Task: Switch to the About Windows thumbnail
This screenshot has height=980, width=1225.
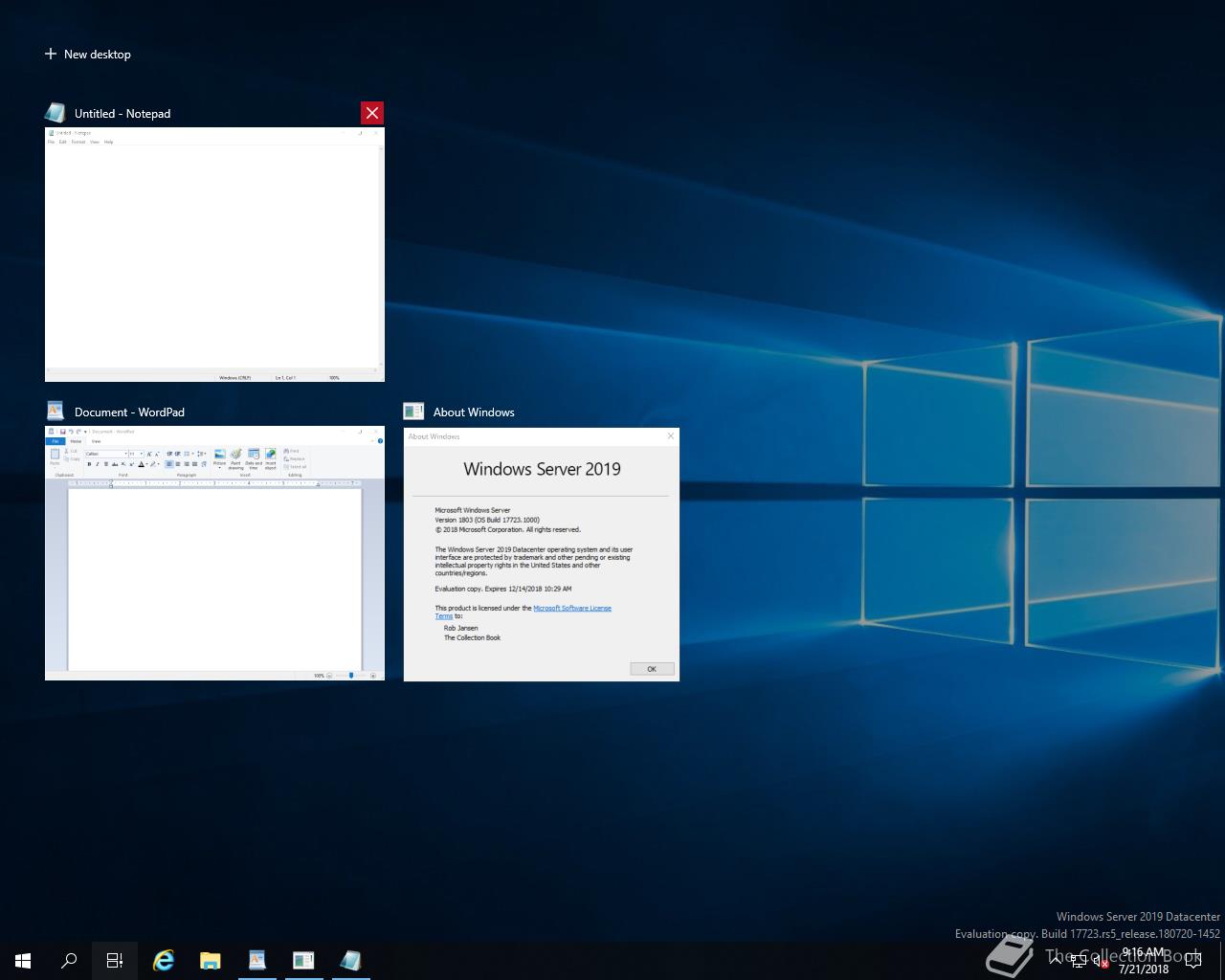Action: tap(542, 555)
